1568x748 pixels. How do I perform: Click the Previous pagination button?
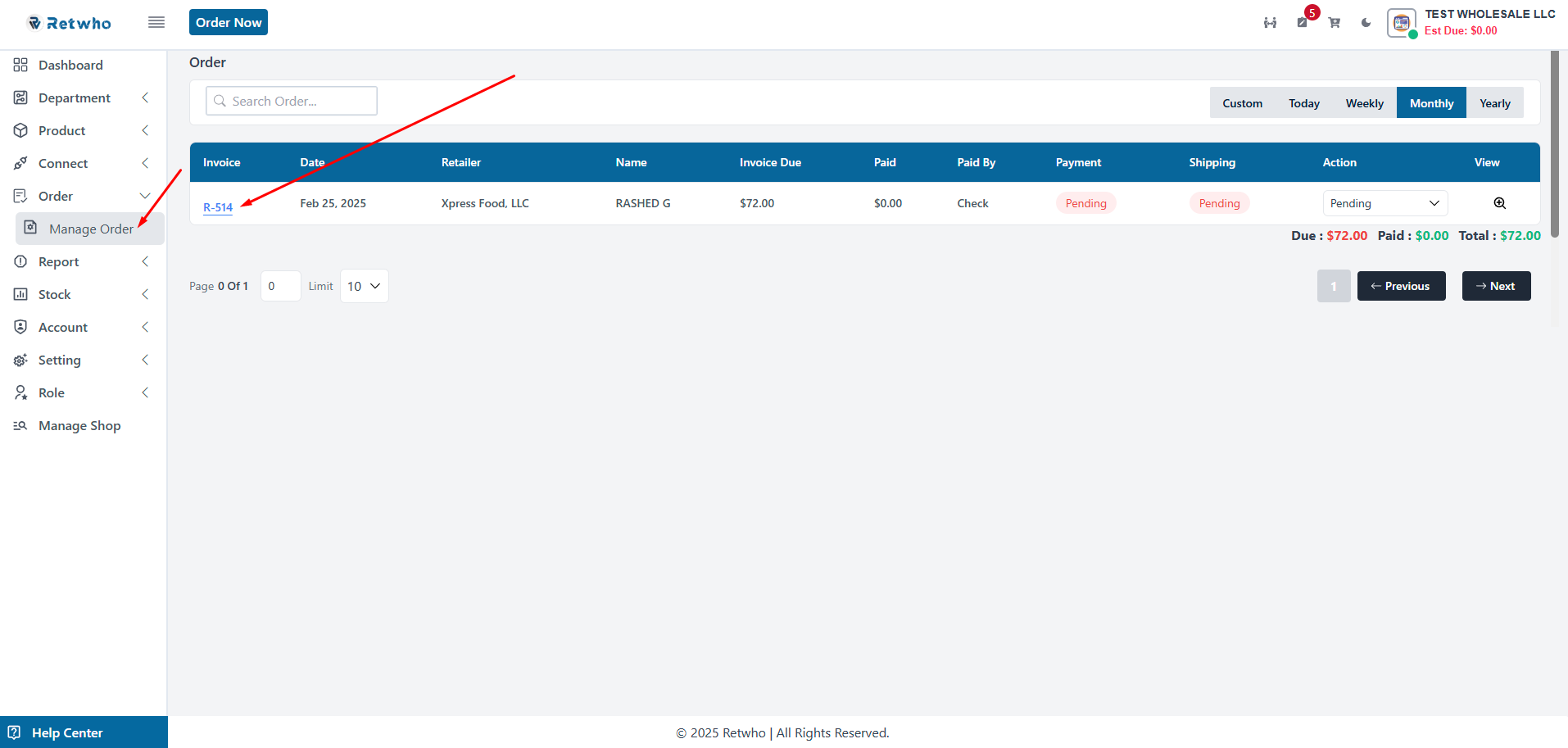click(1401, 286)
